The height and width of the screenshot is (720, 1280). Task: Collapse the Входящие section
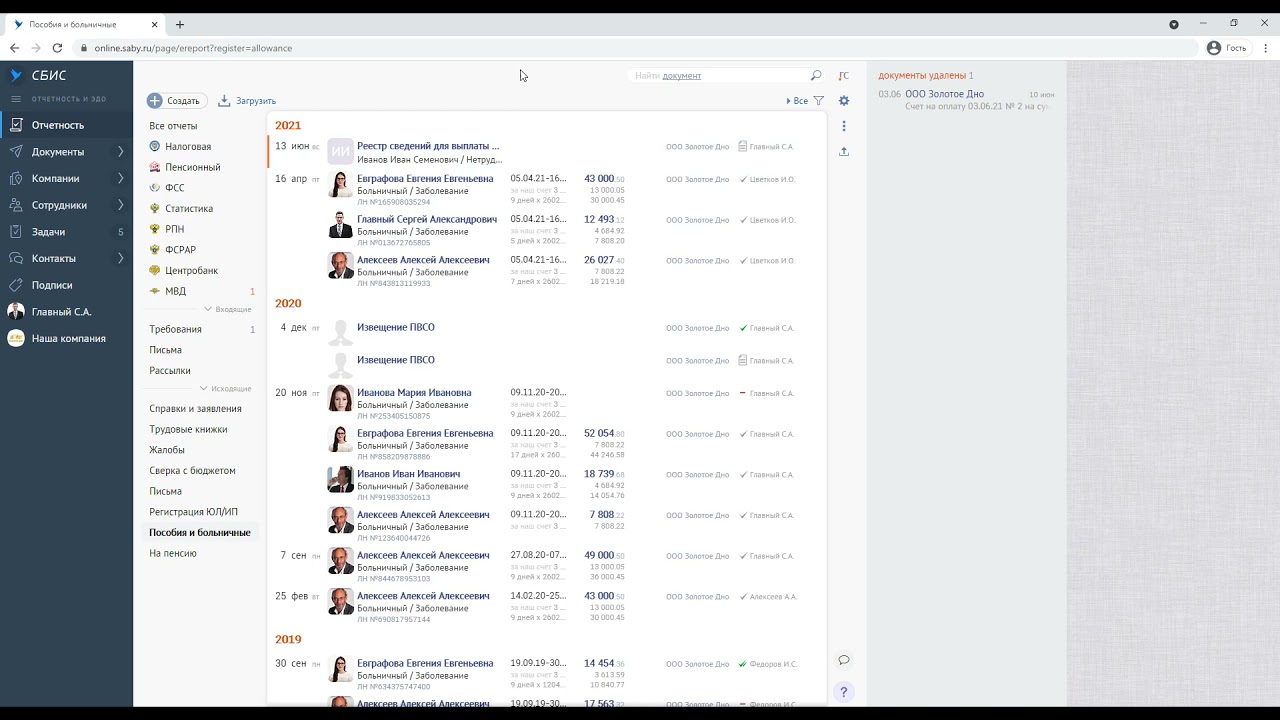[x=228, y=309]
